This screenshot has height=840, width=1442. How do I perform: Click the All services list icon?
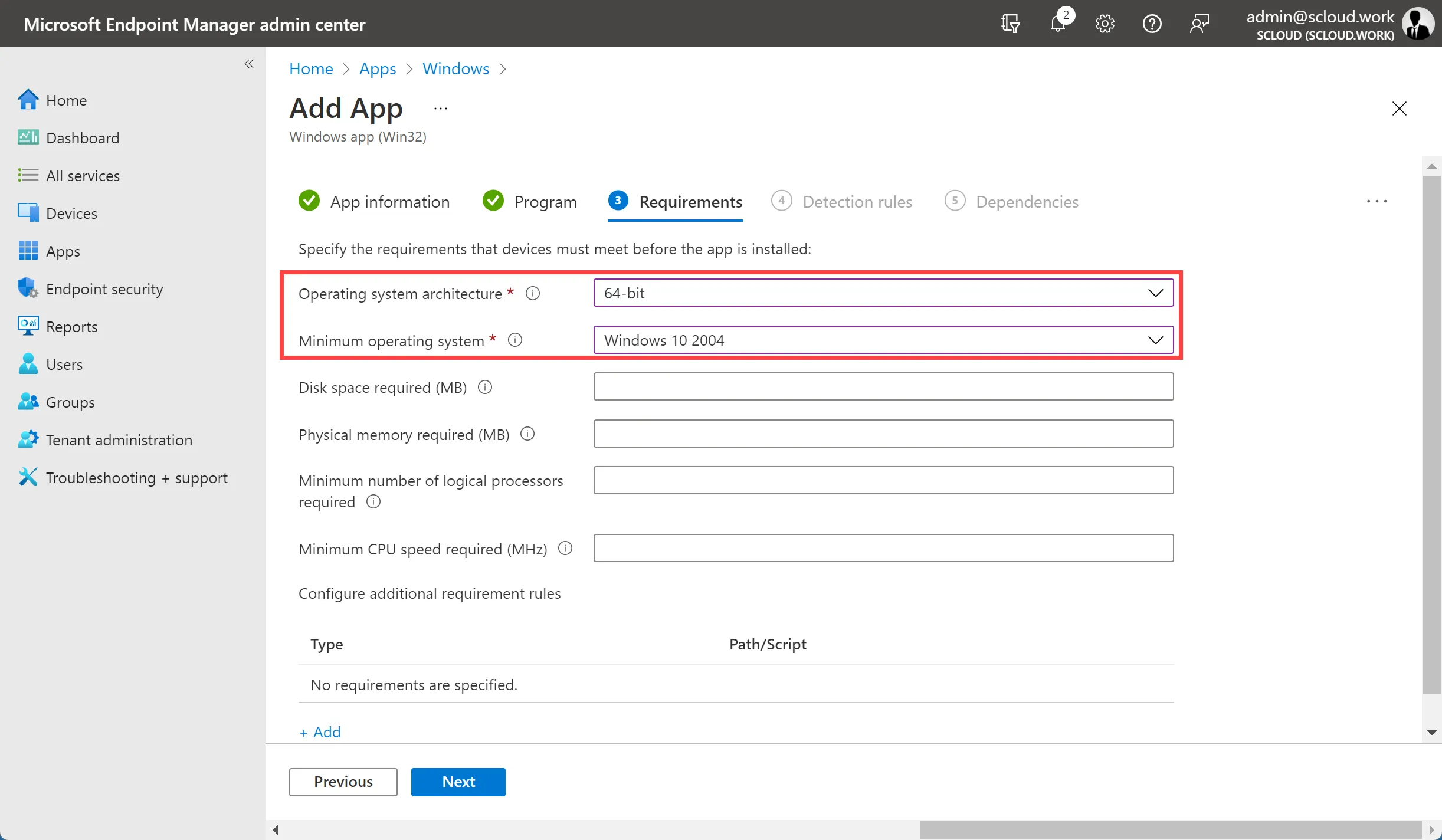click(x=28, y=175)
